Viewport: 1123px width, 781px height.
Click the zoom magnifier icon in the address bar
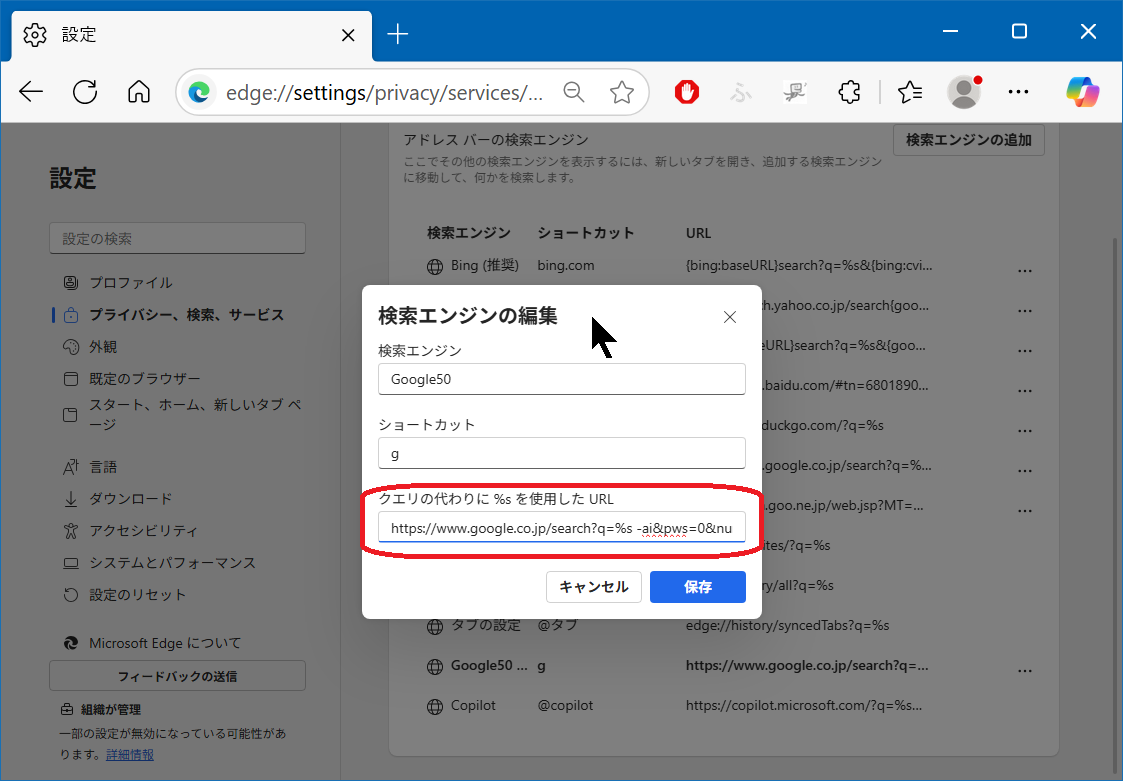pyautogui.click(x=574, y=92)
